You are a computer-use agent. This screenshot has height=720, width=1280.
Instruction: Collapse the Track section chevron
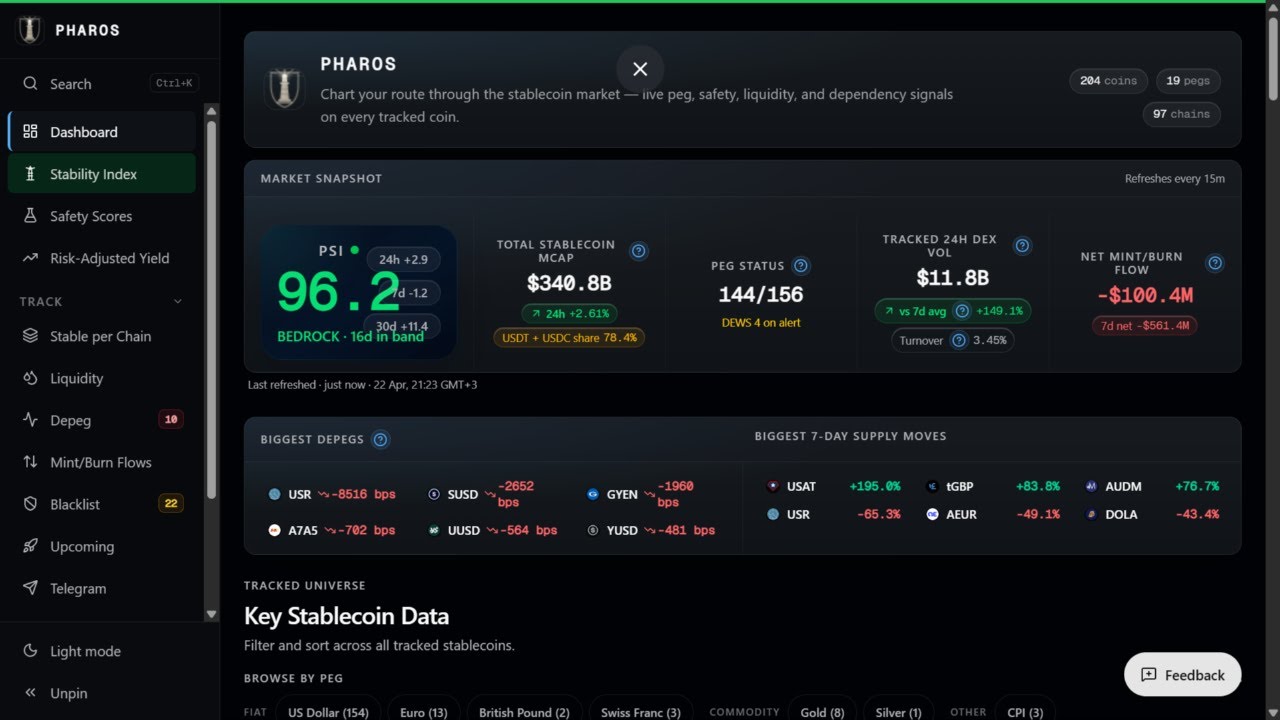178,301
